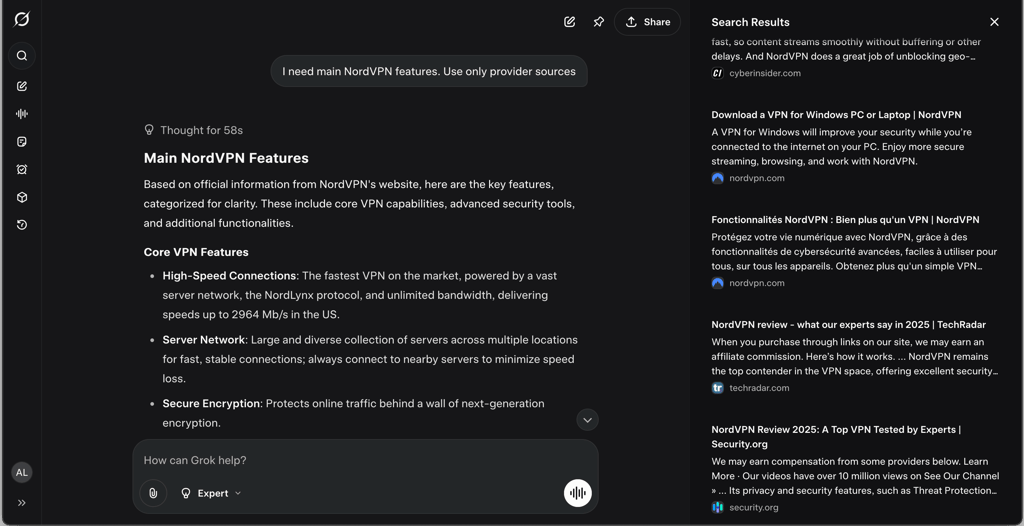The width and height of the screenshot is (1024, 526).
Task: Close the Search Results panel
Action: 994,22
